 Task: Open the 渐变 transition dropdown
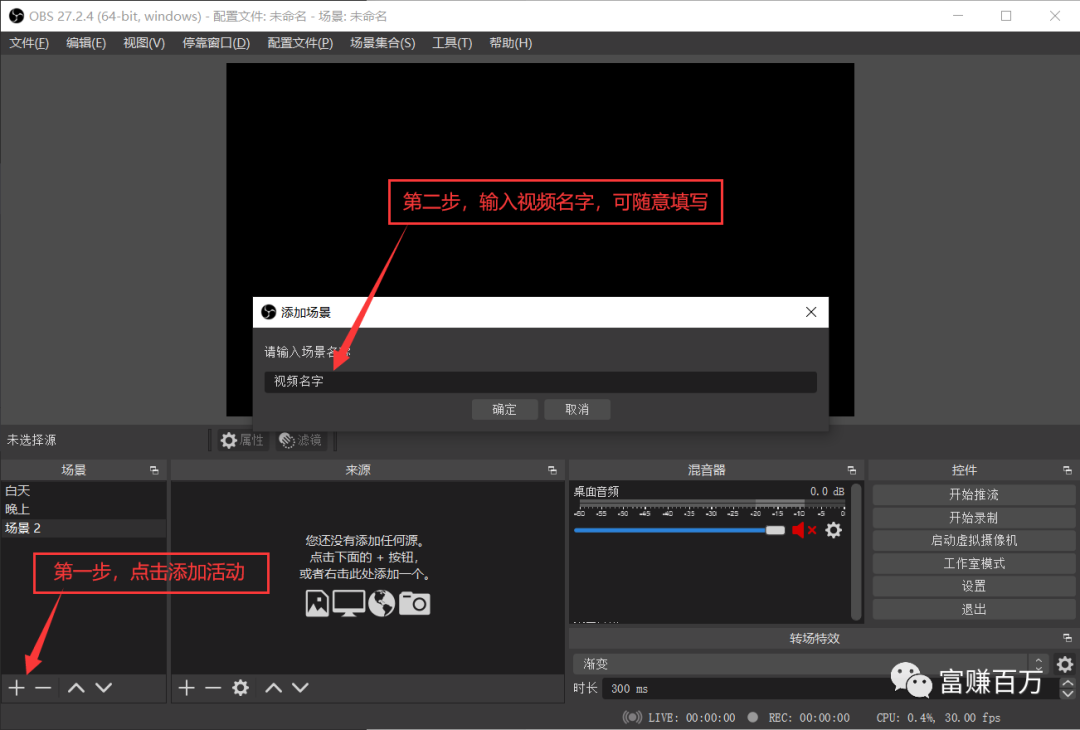[x=810, y=664]
